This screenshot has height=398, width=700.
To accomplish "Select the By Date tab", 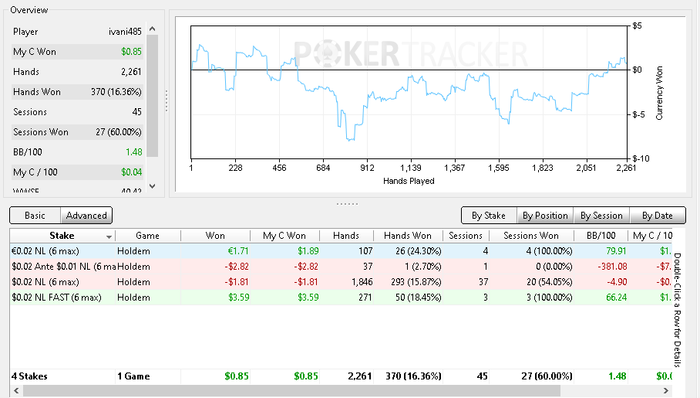I will click(657, 216).
